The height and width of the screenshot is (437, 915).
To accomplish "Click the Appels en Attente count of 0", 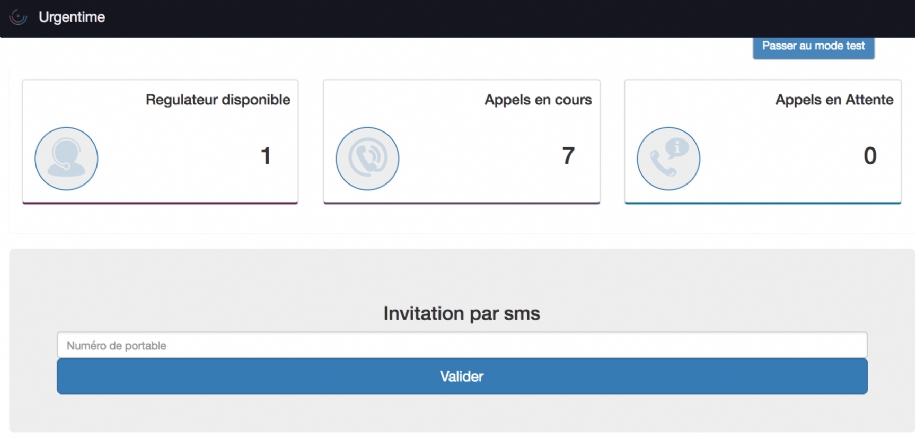I will pyautogui.click(x=869, y=156).
